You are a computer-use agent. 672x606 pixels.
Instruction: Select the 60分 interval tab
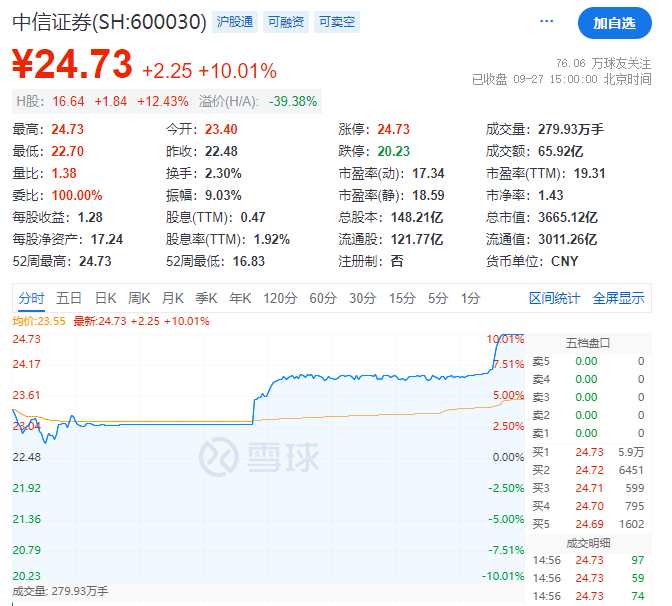(x=323, y=298)
